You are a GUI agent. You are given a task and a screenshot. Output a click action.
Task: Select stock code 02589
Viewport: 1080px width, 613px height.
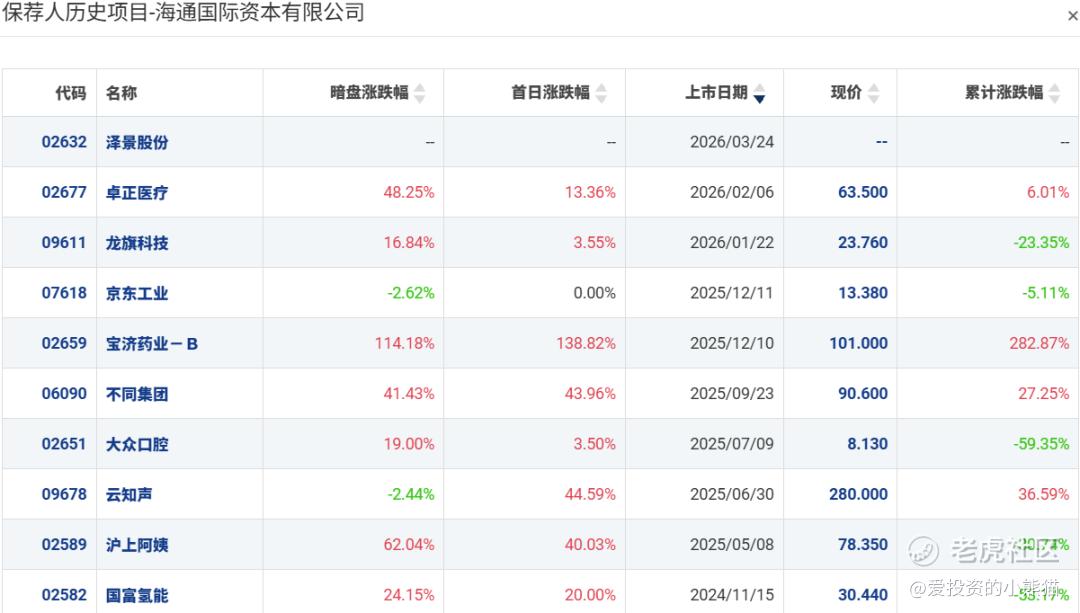64,544
